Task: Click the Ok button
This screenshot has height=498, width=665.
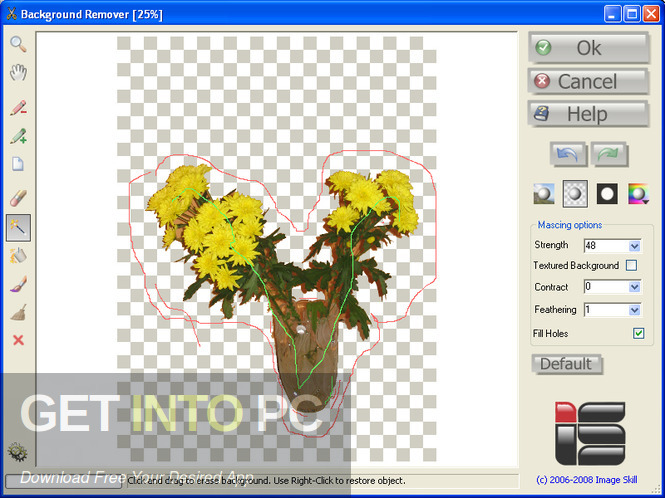Action: click(x=589, y=48)
